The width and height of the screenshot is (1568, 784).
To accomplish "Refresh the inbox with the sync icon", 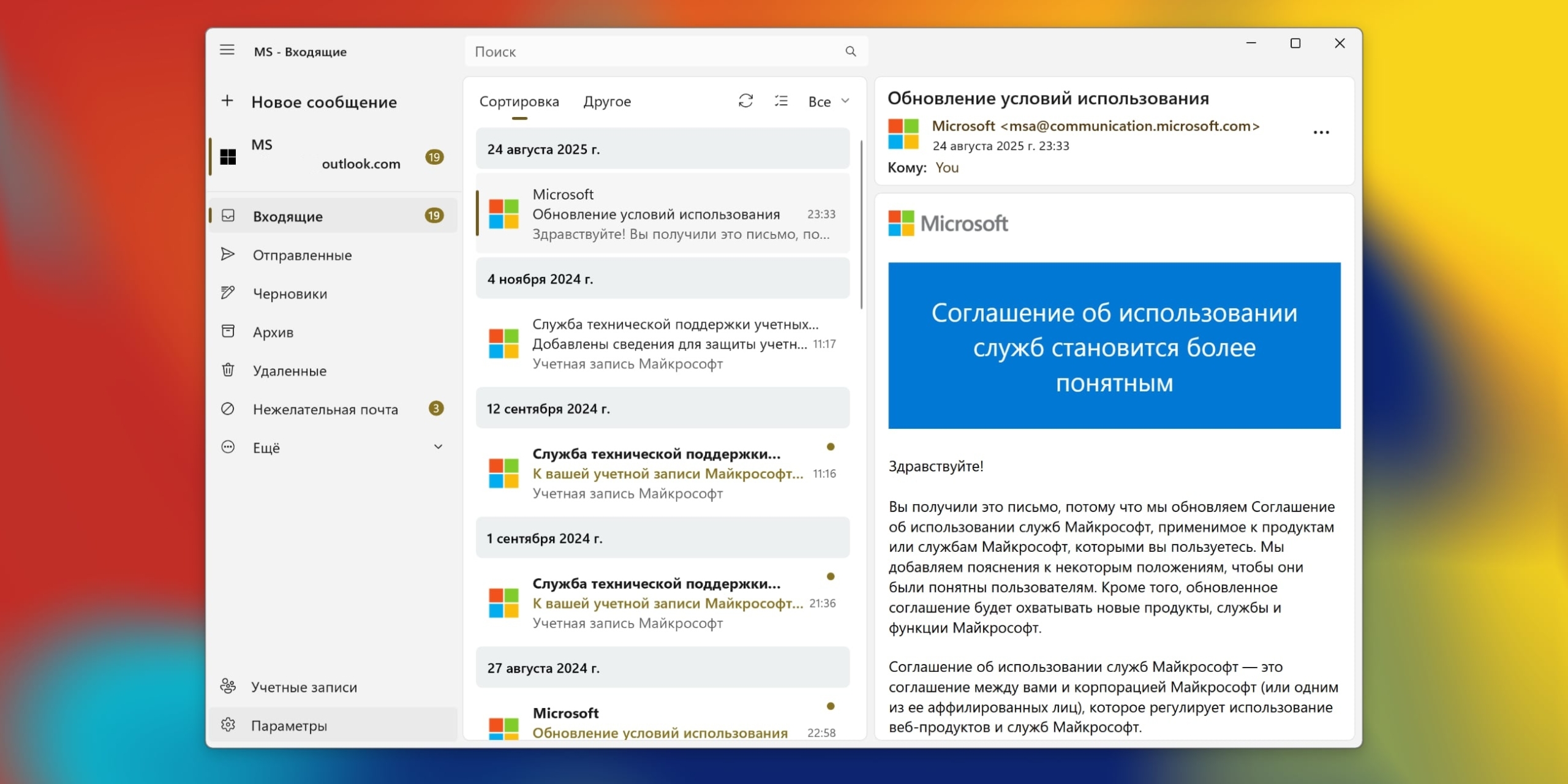I will 746,100.
